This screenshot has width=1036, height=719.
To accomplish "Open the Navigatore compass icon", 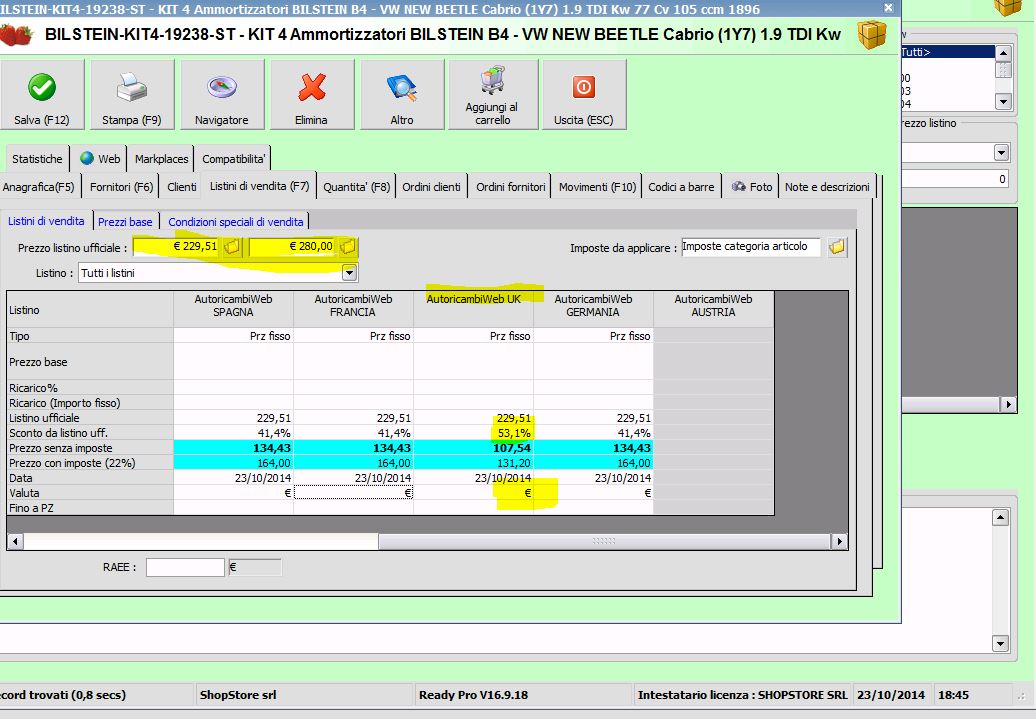I will [x=221, y=88].
